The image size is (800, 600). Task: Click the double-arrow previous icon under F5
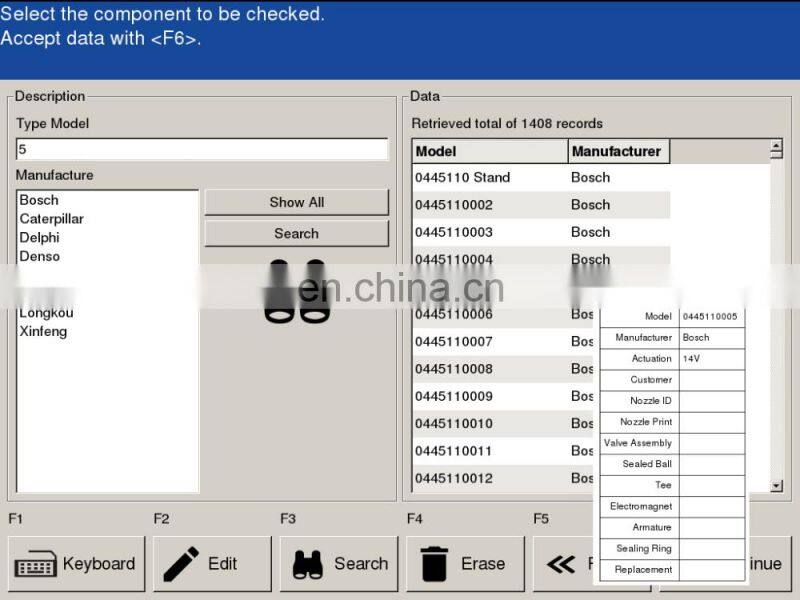click(561, 565)
